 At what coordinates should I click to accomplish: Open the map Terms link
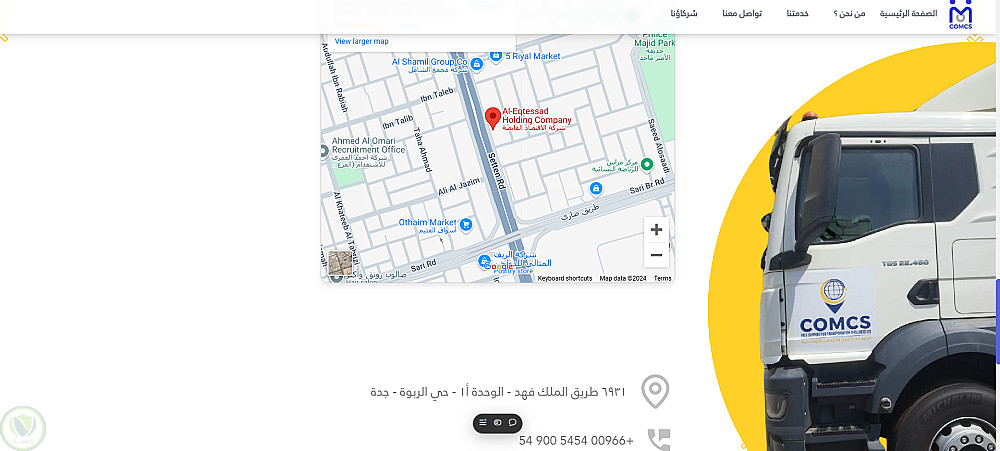point(662,278)
